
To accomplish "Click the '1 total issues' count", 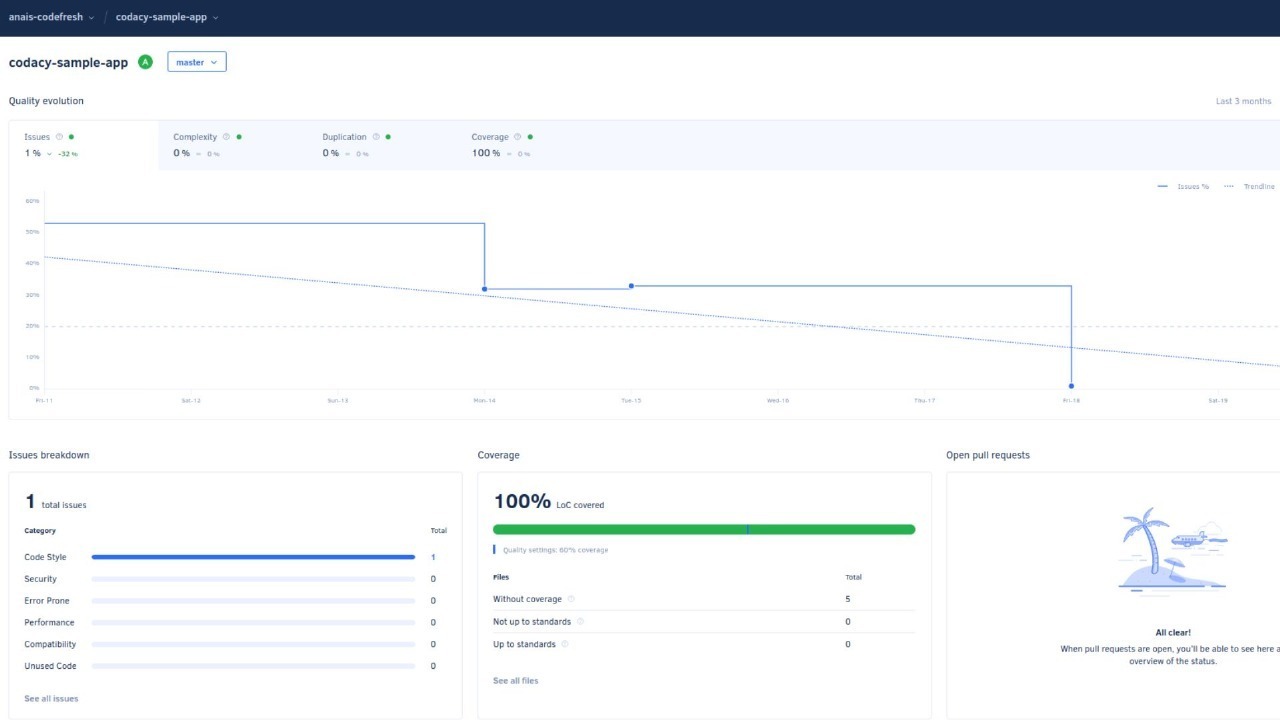I will point(56,503).
